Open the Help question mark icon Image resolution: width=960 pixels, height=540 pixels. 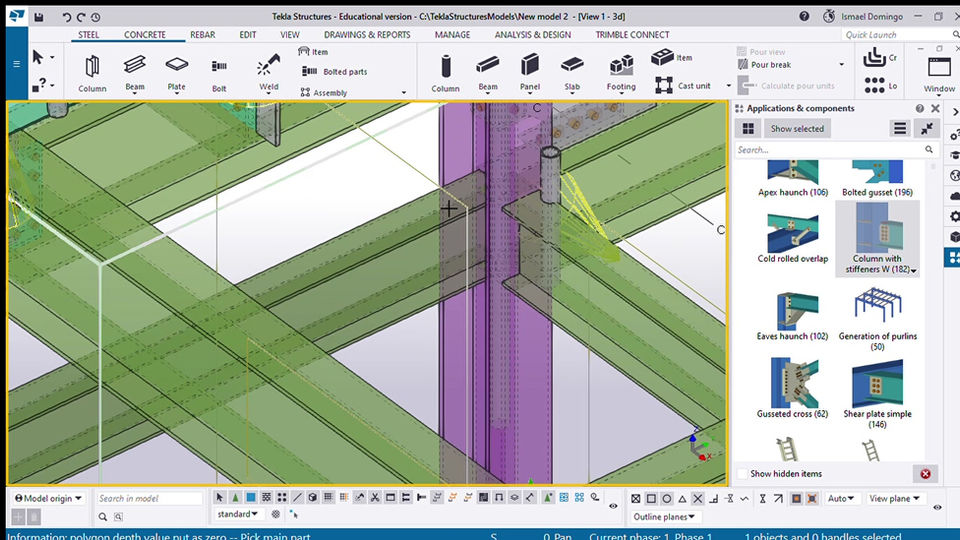(804, 17)
